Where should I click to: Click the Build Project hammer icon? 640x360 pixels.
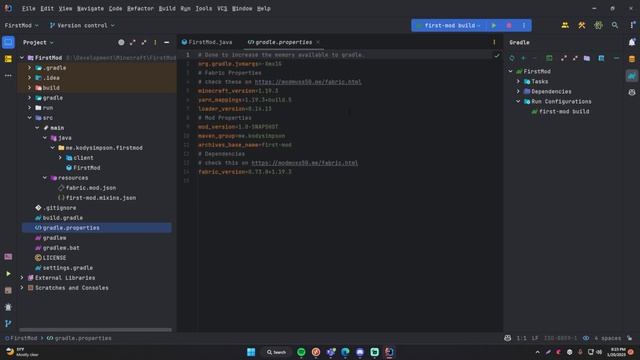pyautogui.click(x=582, y=25)
